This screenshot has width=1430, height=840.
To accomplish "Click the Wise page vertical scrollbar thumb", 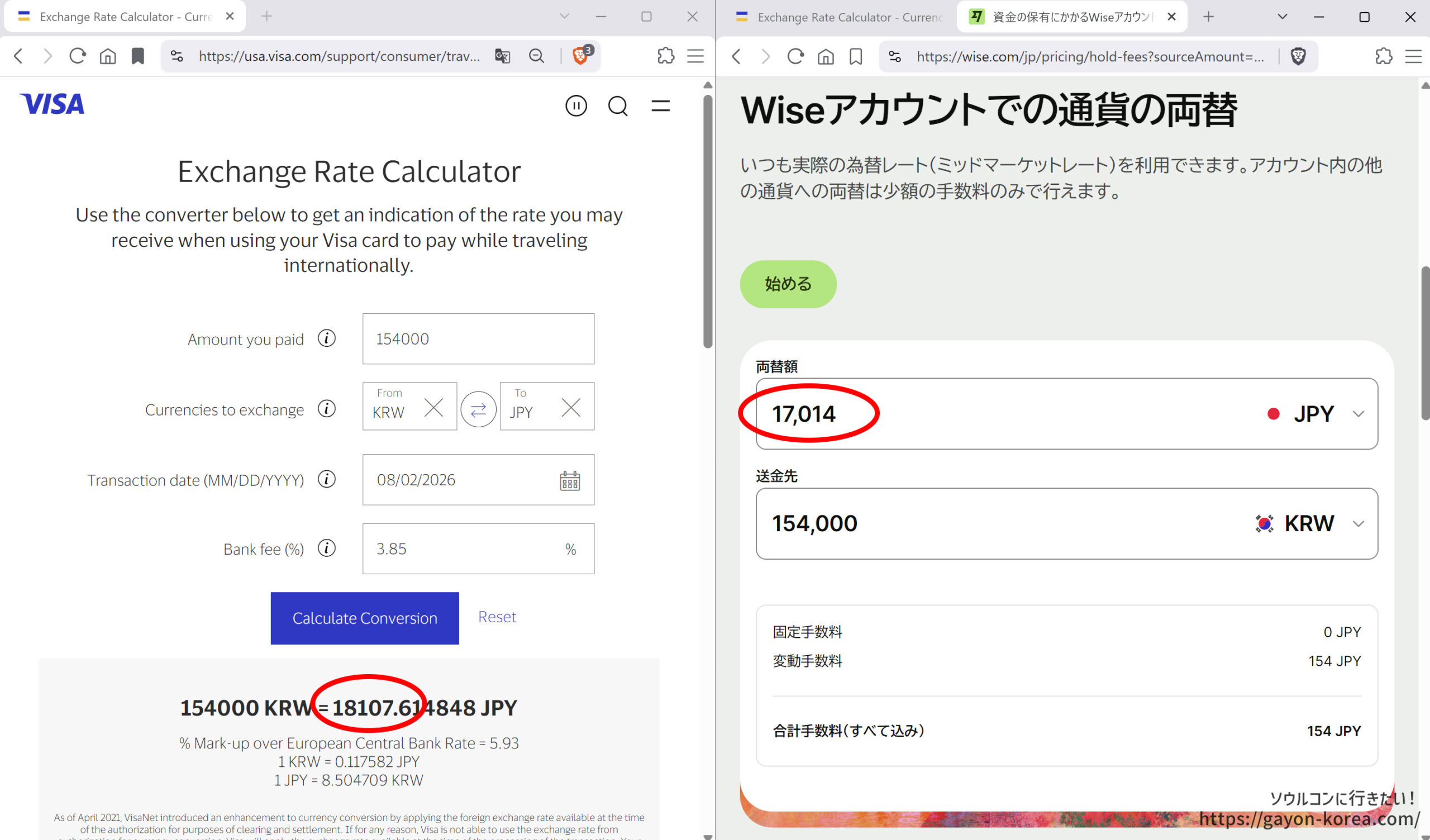I will pyautogui.click(x=1426, y=343).
